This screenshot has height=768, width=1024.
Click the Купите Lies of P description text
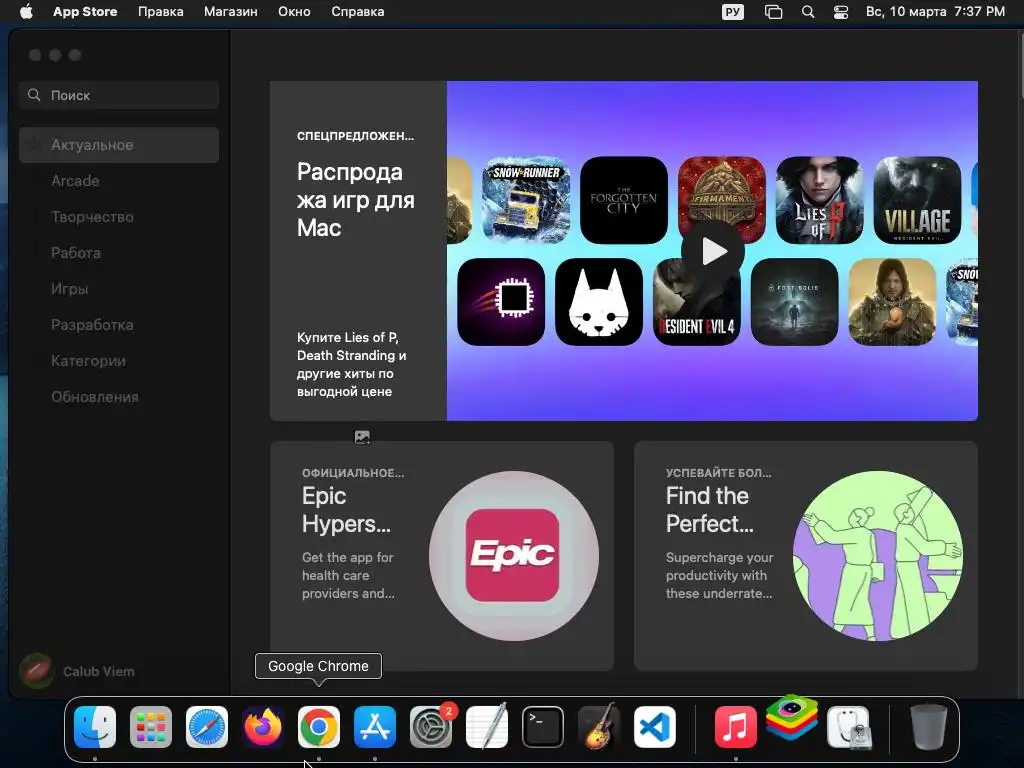tap(352, 364)
